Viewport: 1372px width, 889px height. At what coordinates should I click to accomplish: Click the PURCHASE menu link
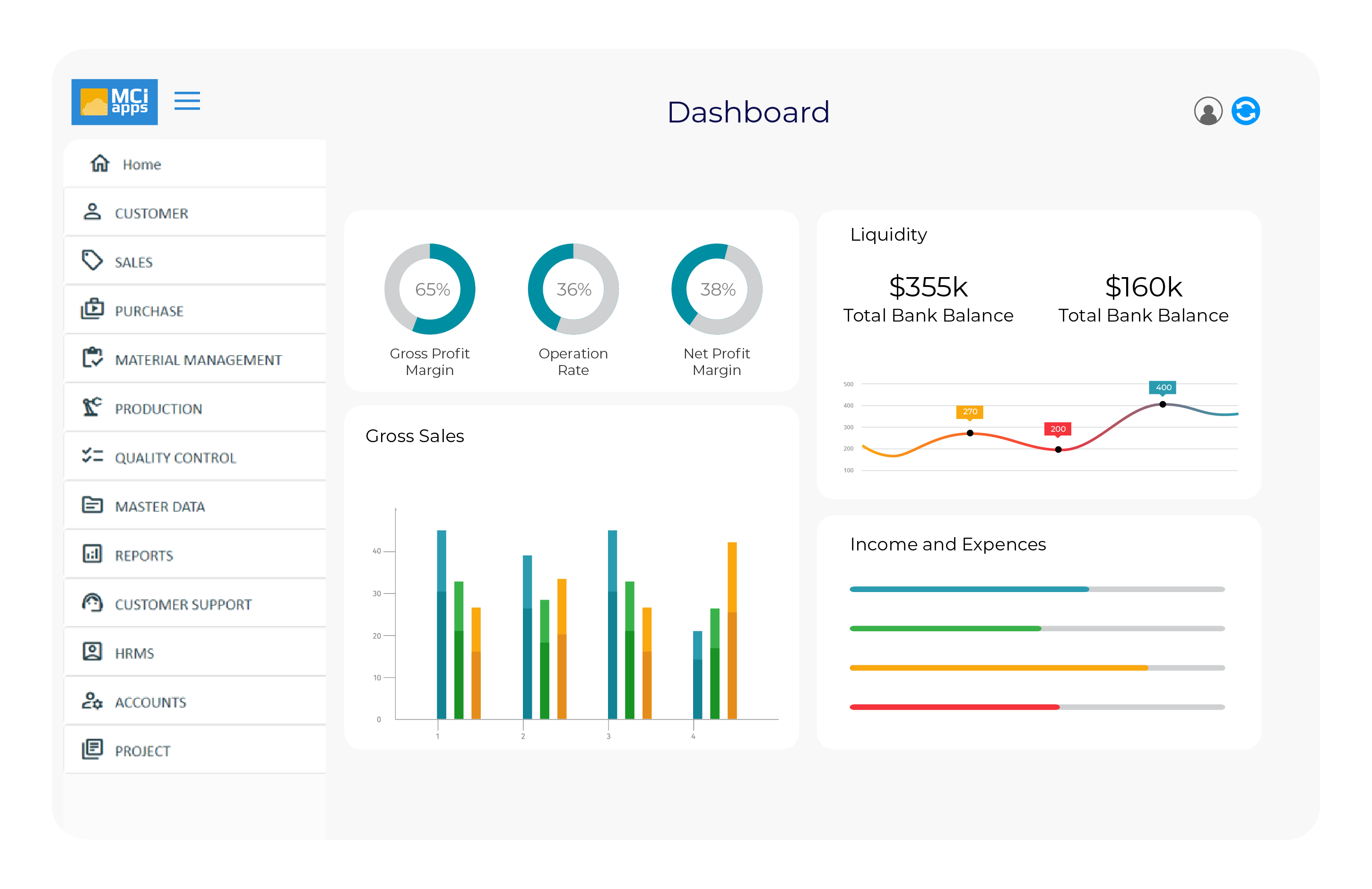coord(149,311)
